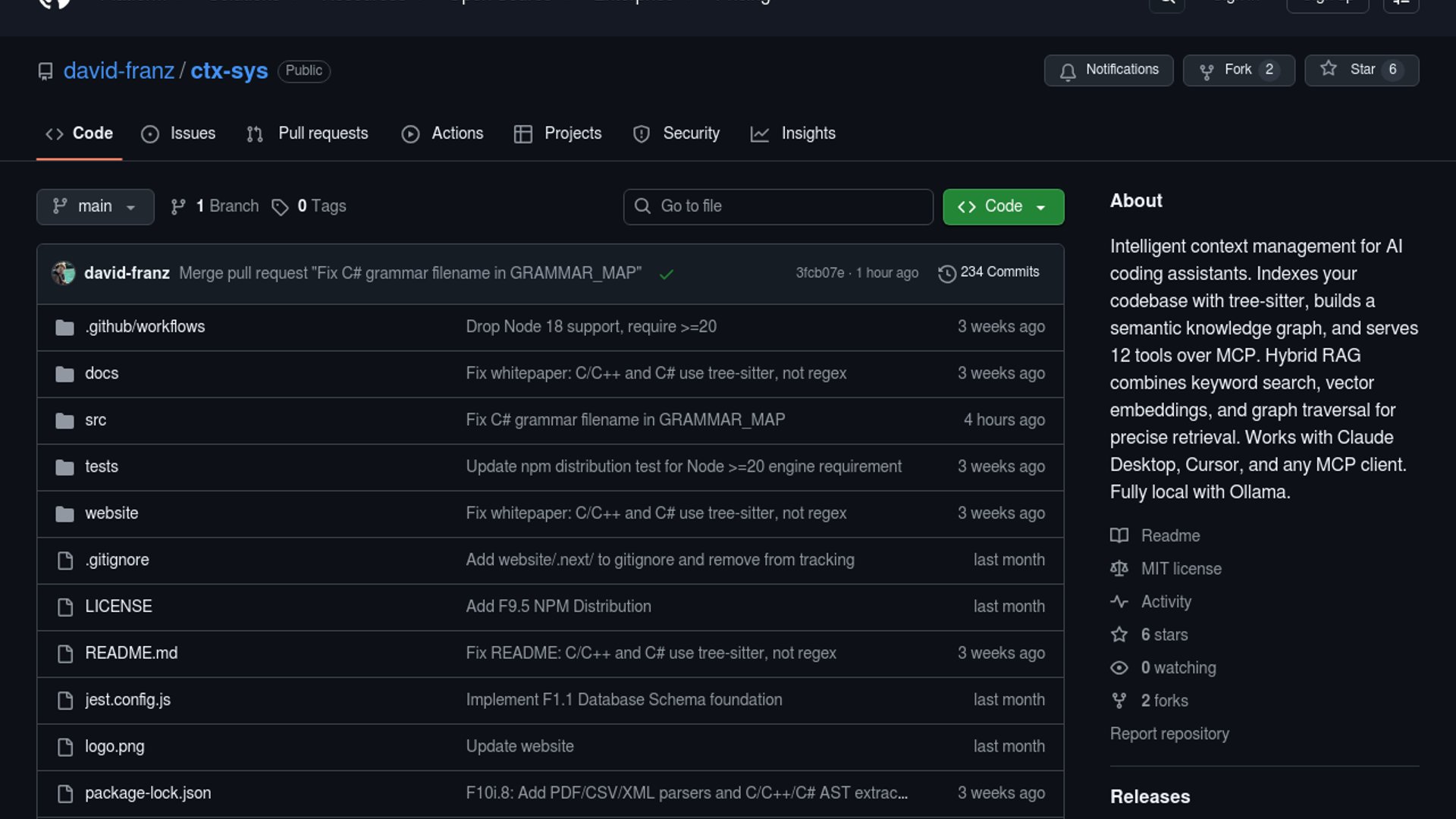Open the Security tab
Screen dimensions: 1456x819
[676, 133]
